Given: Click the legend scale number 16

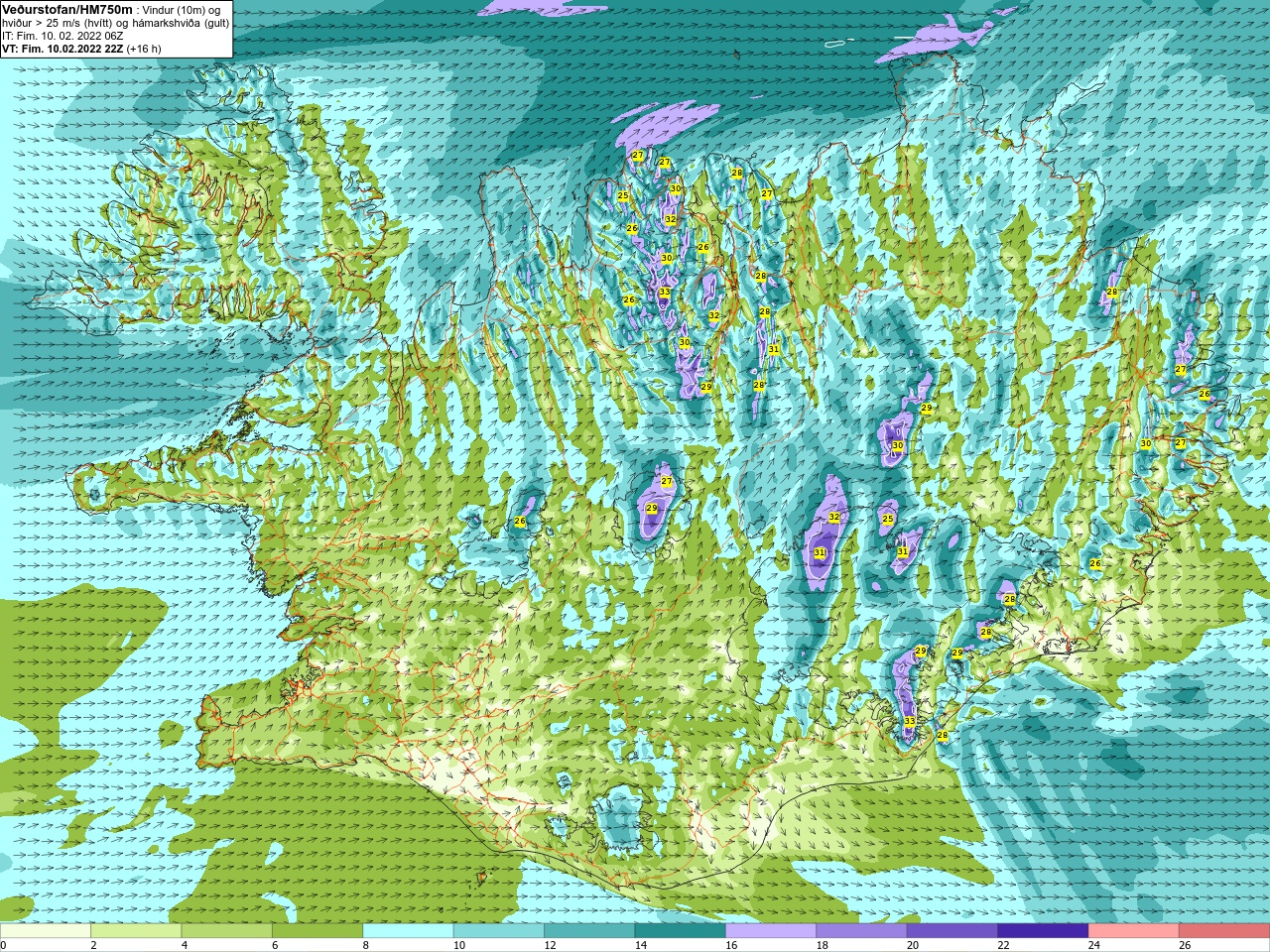Looking at the screenshot, I should coord(731,945).
